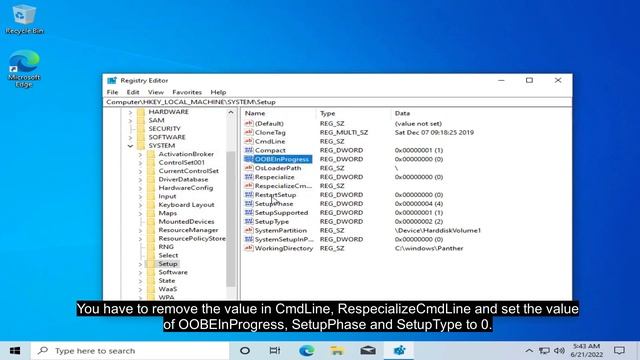The width and height of the screenshot is (640, 360).
Task: Click the ControlSet001 folder icon
Action: click(x=151, y=162)
